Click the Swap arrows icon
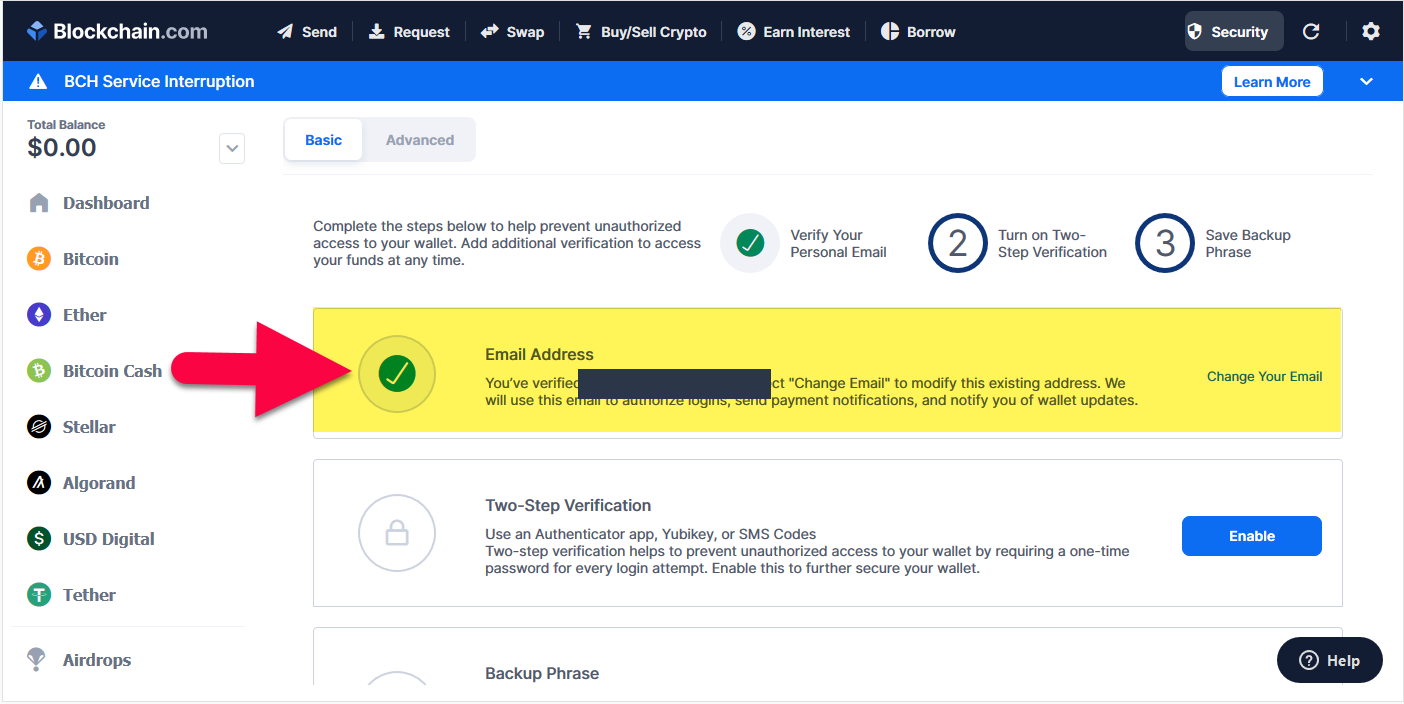The image size is (1404, 704). pyautogui.click(x=489, y=31)
